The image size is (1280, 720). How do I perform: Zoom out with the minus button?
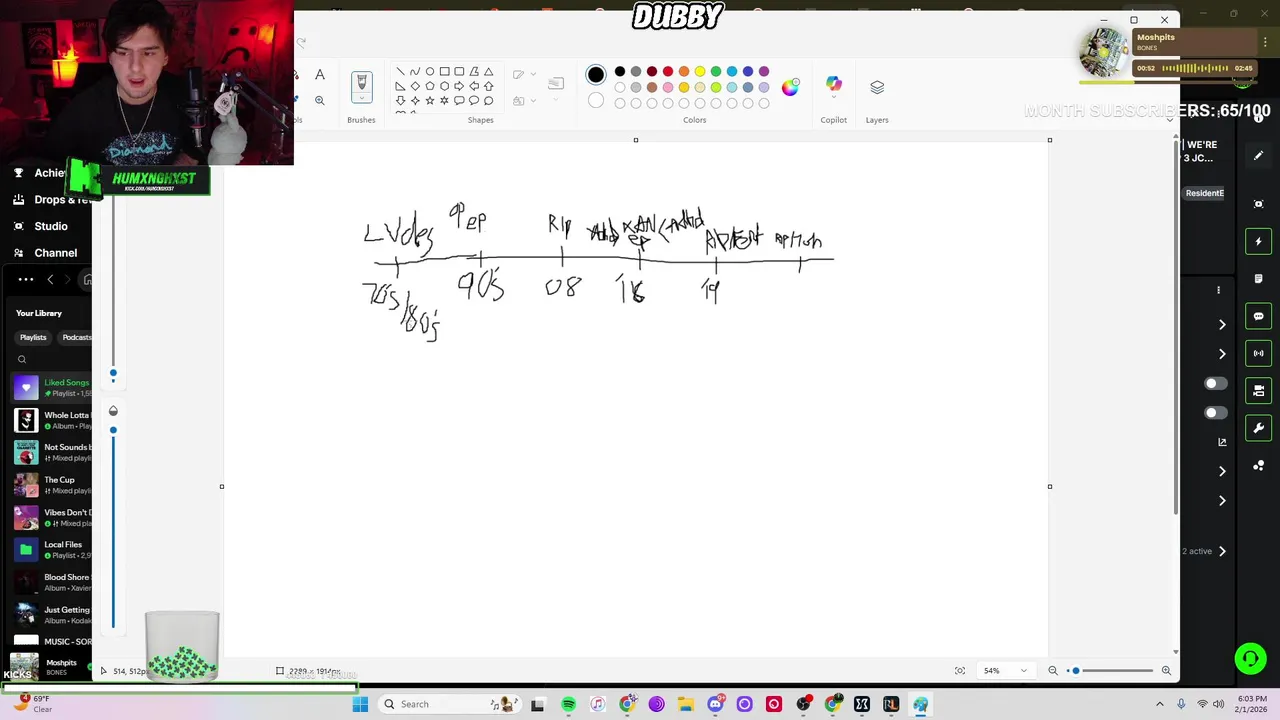click(1053, 670)
